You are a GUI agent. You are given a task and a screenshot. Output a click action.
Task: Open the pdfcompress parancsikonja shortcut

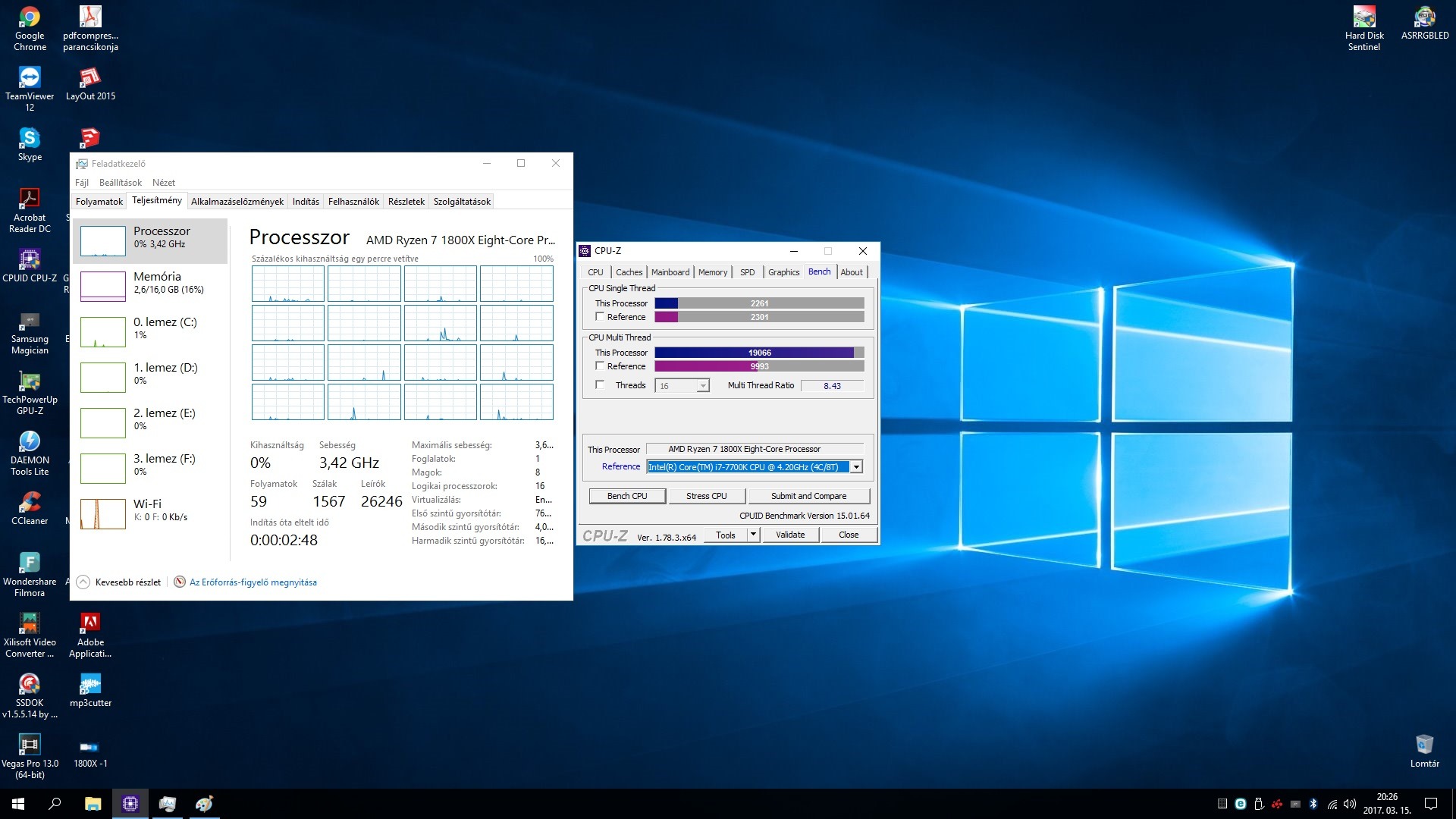click(x=90, y=28)
